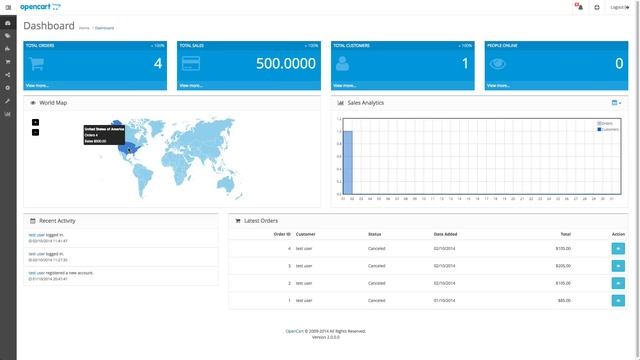
Task: Open test user in first activity entry
Action: pos(36,235)
